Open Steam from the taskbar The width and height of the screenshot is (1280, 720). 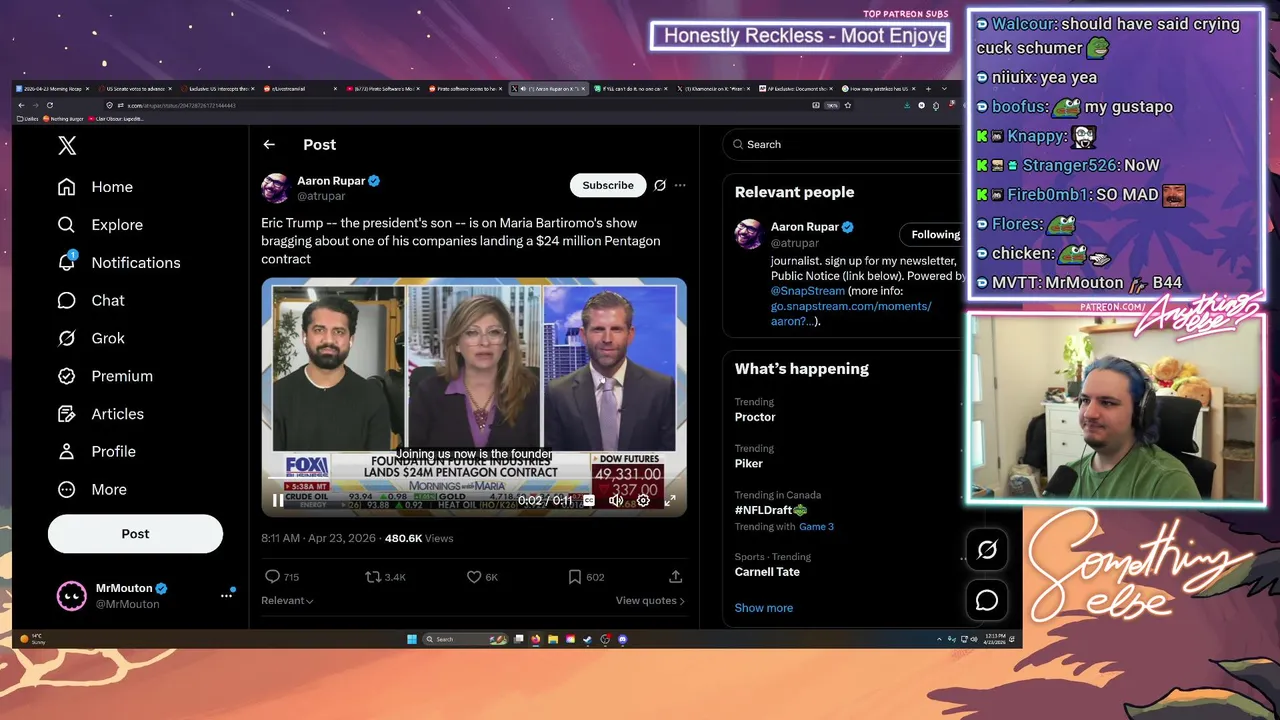click(588, 639)
